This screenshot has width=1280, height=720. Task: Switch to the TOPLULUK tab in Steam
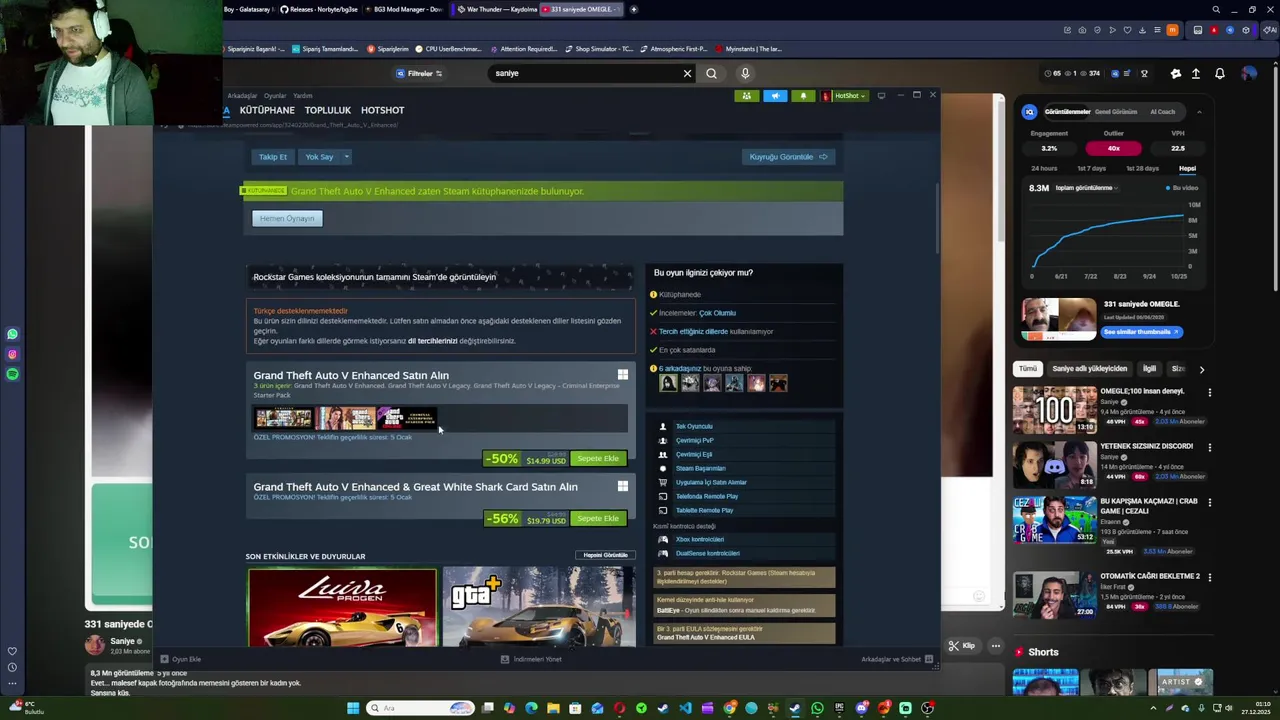328,110
